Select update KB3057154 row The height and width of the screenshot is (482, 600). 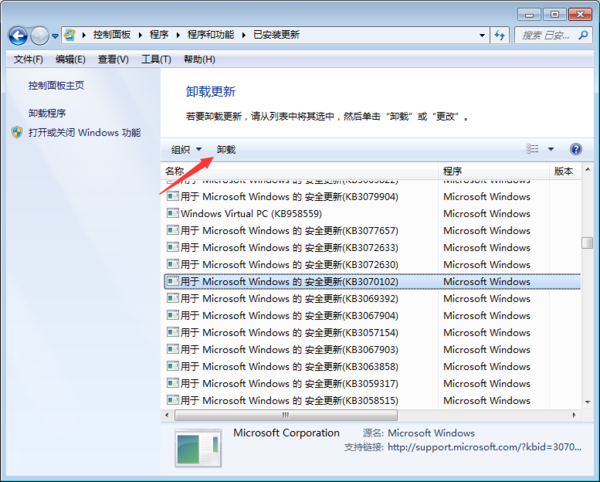[372, 332]
